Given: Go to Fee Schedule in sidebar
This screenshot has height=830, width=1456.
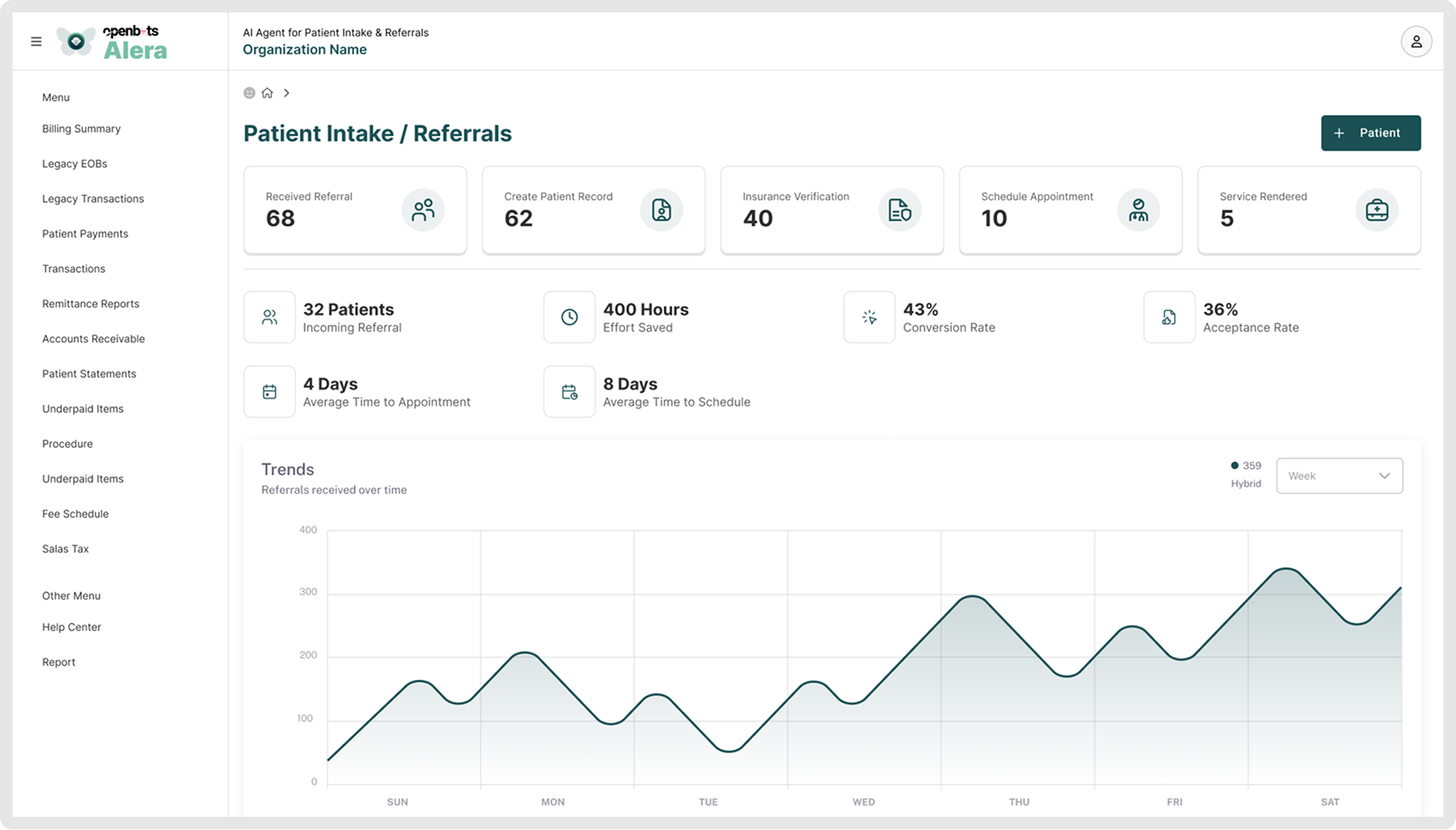Looking at the screenshot, I should click(x=75, y=514).
